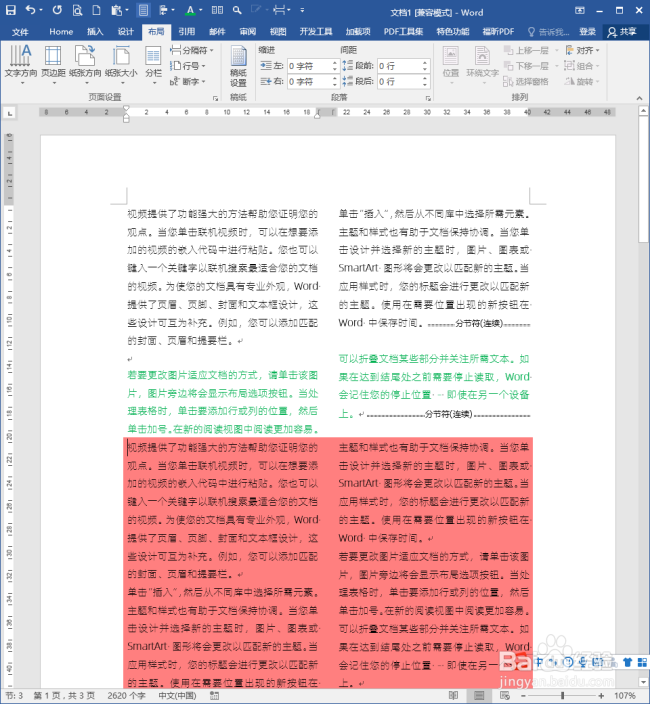The image size is (650, 704).
Task: Open the PDF工具集 tab
Action: 403,32
